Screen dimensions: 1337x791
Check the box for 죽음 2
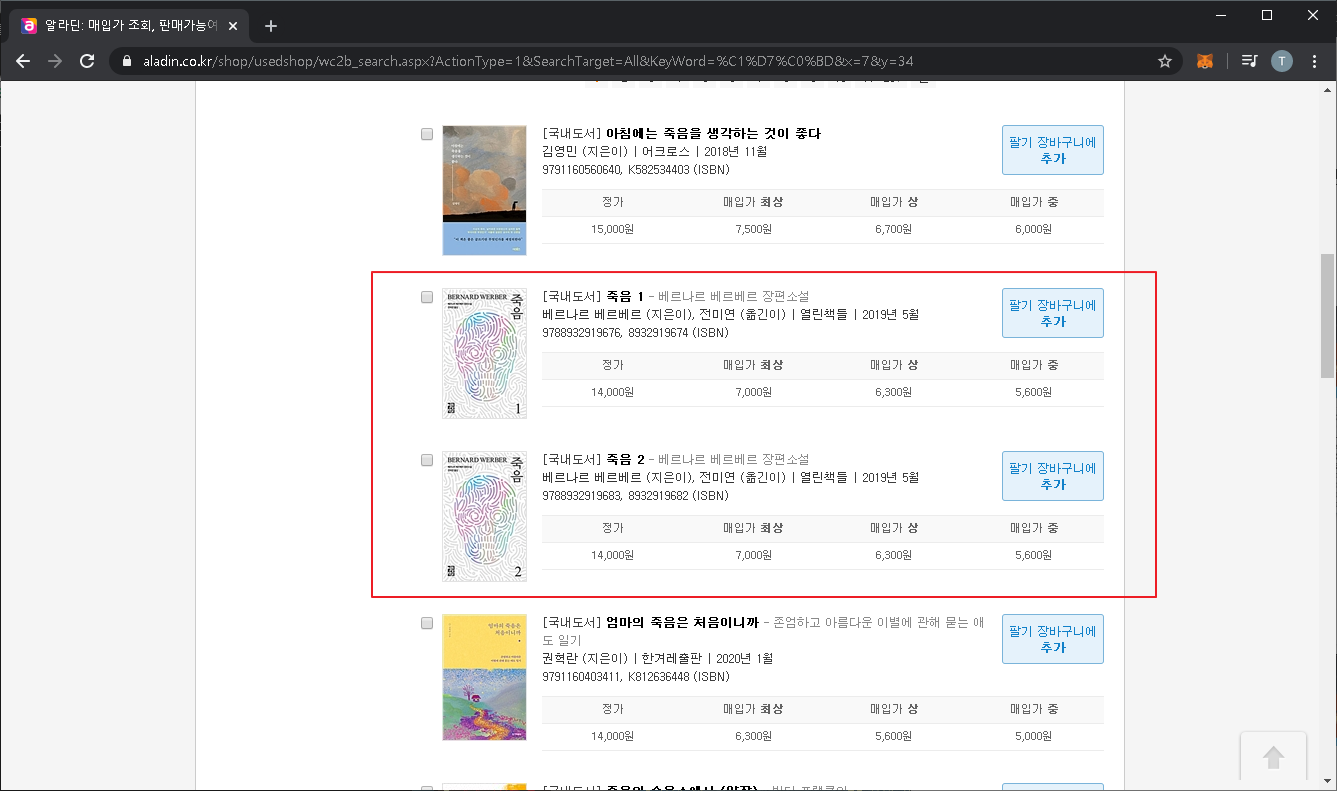(427, 460)
